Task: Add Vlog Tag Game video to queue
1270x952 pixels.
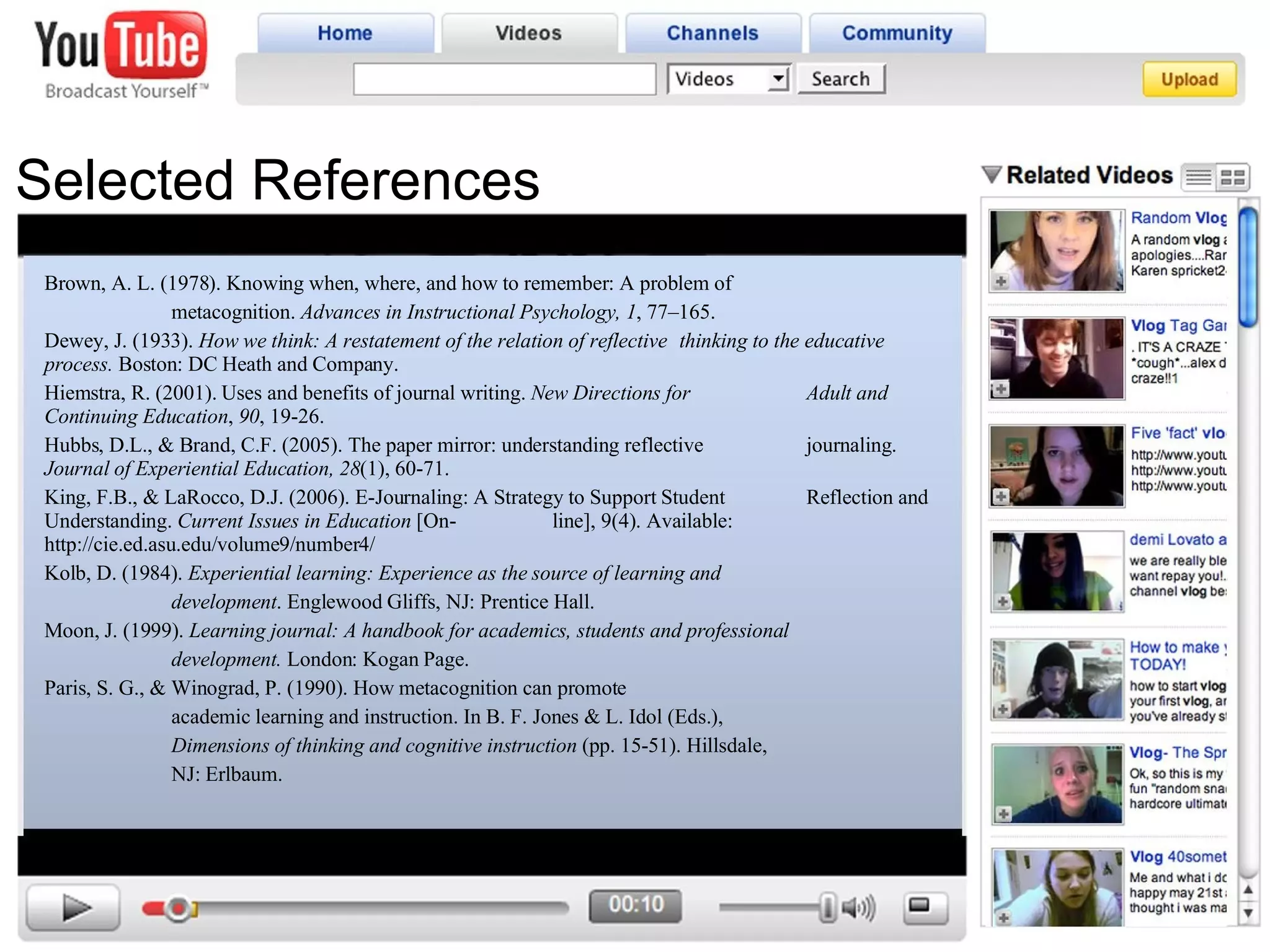Action: (x=1001, y=389)
